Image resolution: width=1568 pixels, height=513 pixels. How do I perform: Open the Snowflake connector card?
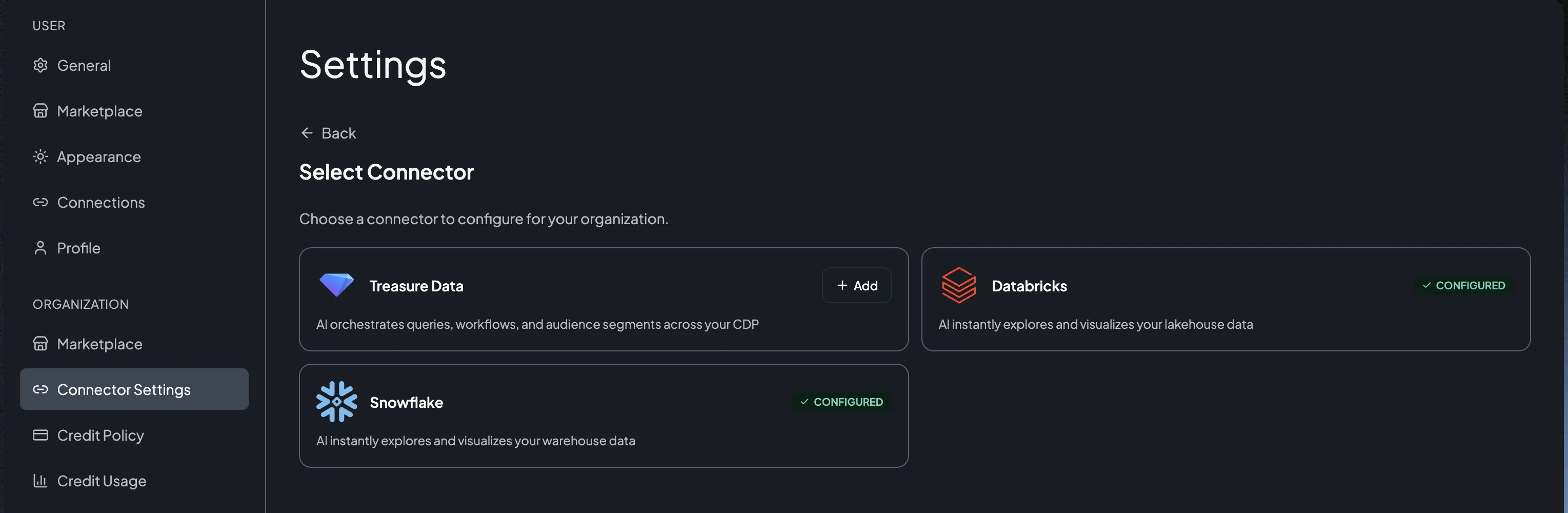click(x=603, y=416)
